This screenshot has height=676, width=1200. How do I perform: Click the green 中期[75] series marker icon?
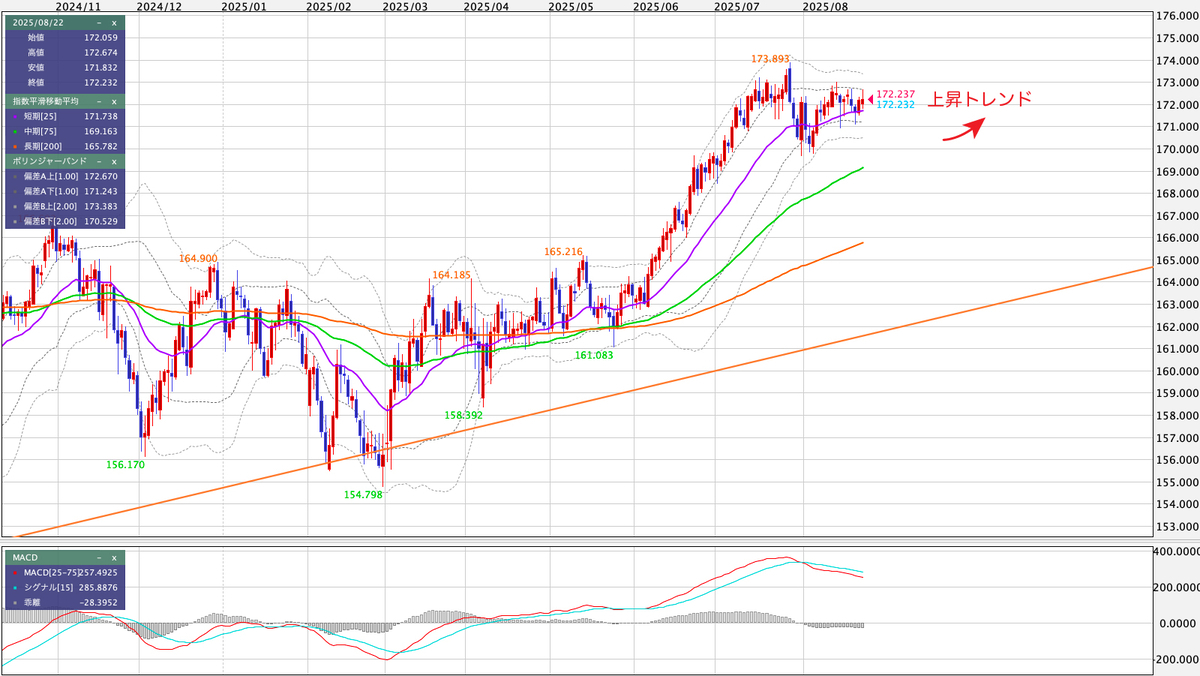(15, 130)
